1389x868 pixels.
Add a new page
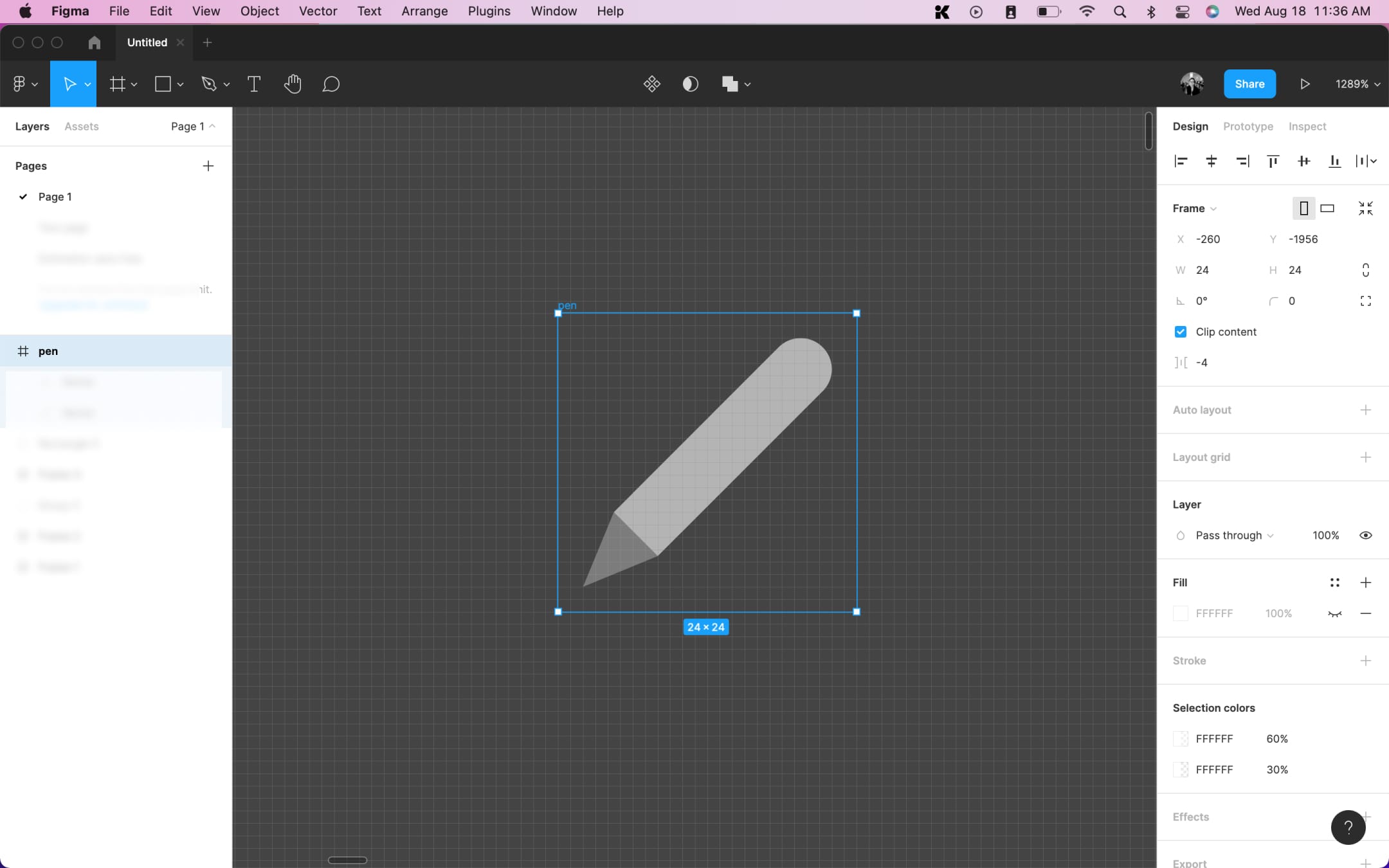pos(208,166)
